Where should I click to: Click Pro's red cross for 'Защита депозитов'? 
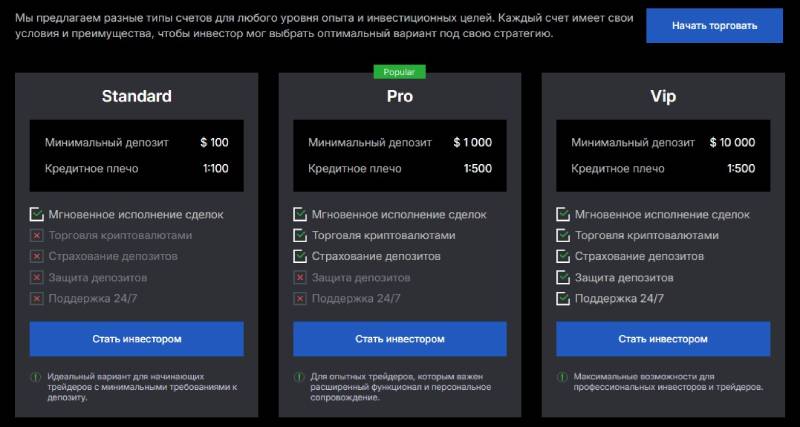(299, 278)
